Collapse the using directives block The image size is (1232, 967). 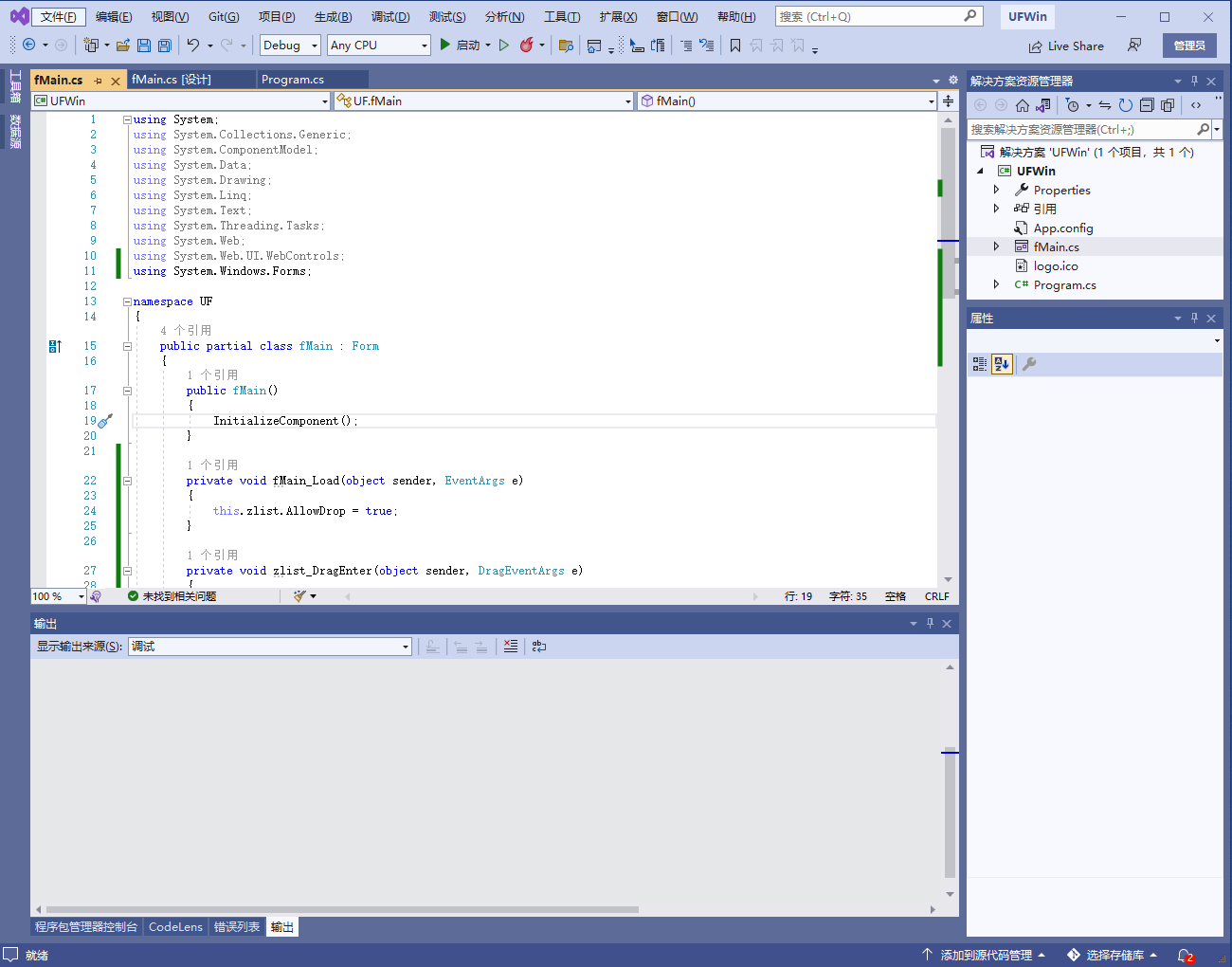click(127, 119)
